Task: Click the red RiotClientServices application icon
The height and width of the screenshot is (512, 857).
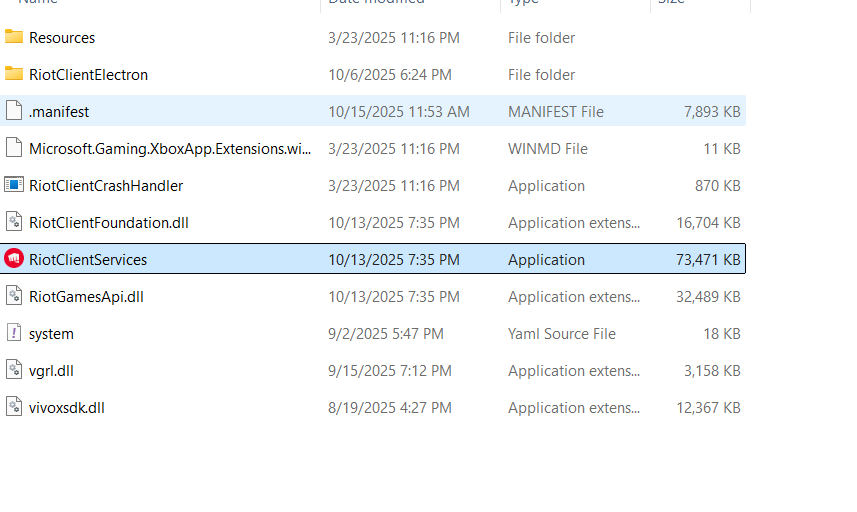Action: click(14, 260)
